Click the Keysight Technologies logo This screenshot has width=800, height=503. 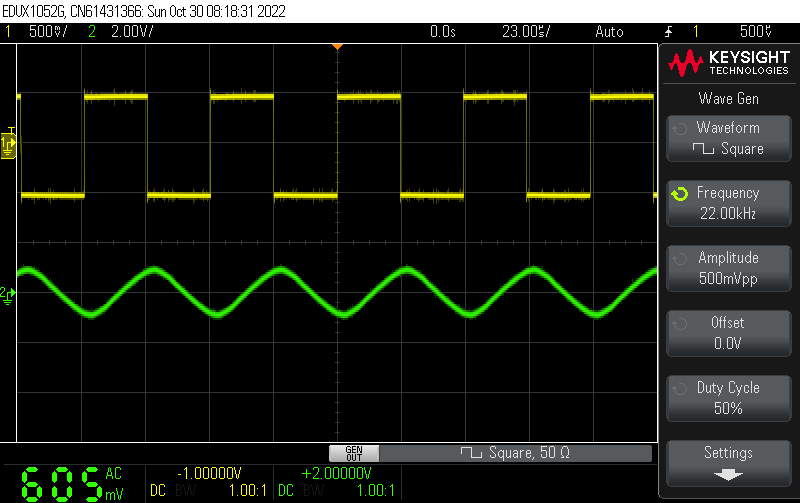(728, 65)
